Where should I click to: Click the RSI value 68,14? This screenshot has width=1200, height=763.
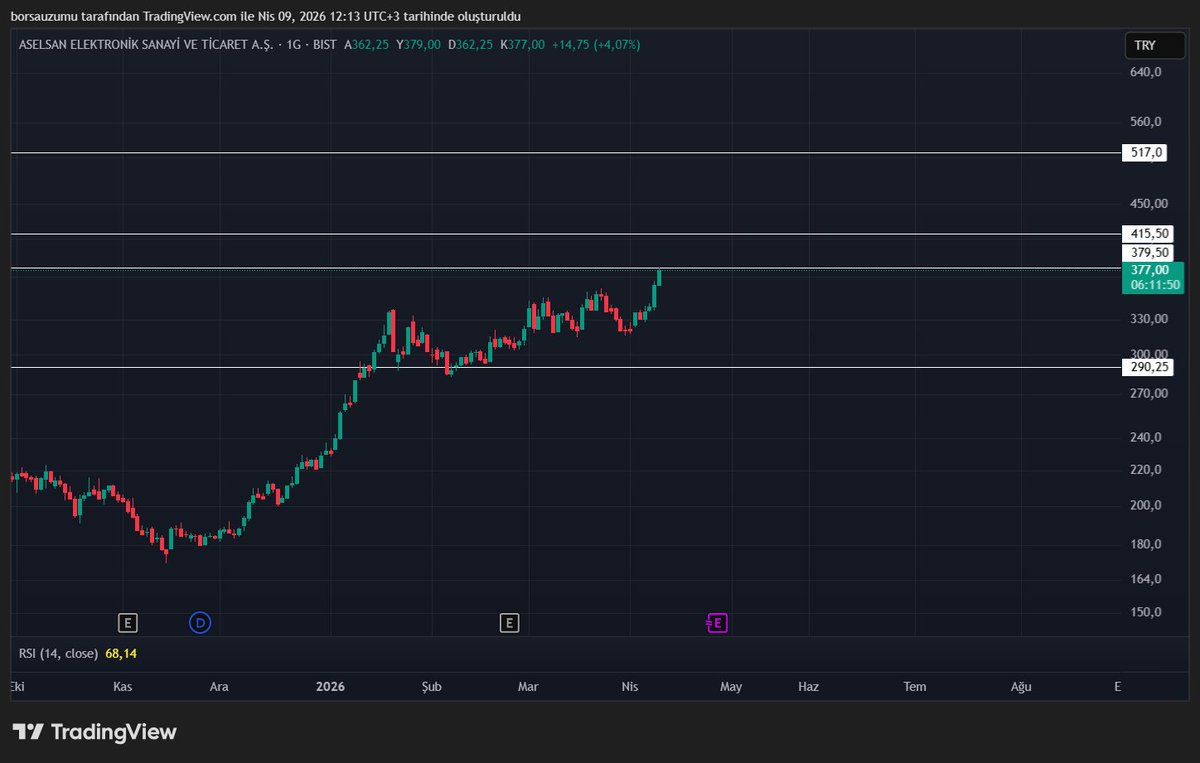pyautogui.click(x=121, y=654)
